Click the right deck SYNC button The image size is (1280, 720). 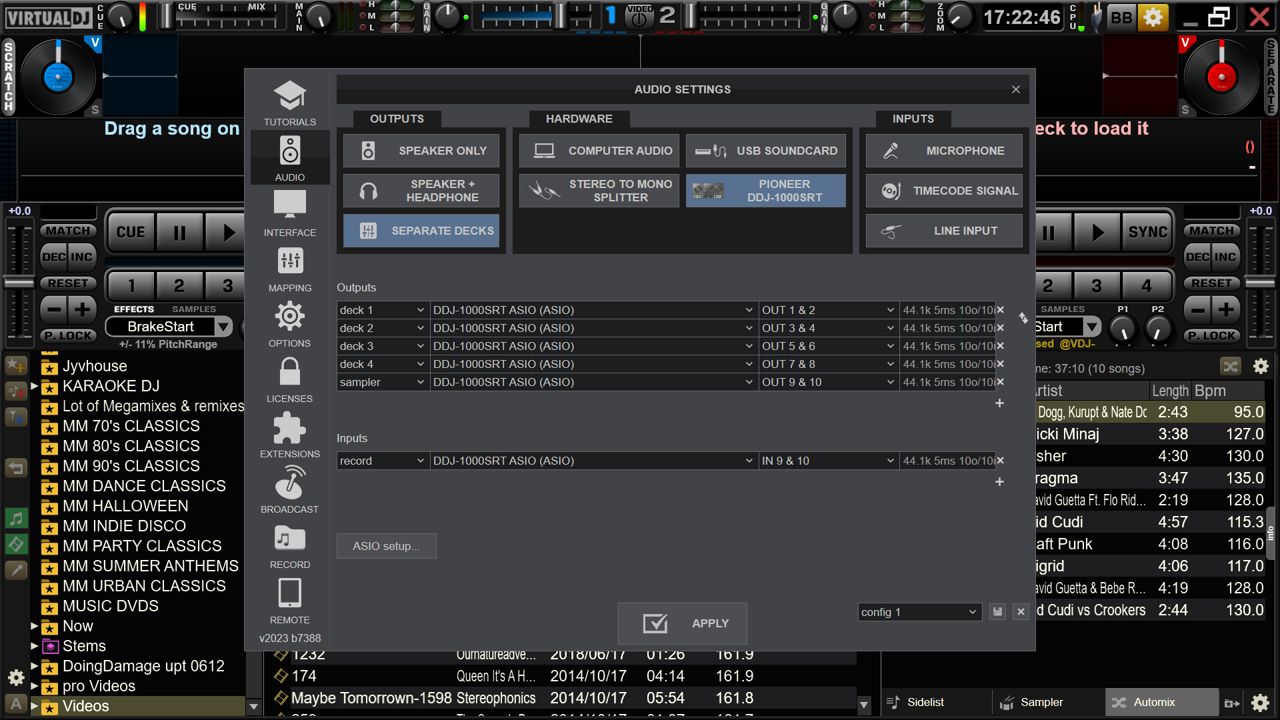click(1148, 233)
